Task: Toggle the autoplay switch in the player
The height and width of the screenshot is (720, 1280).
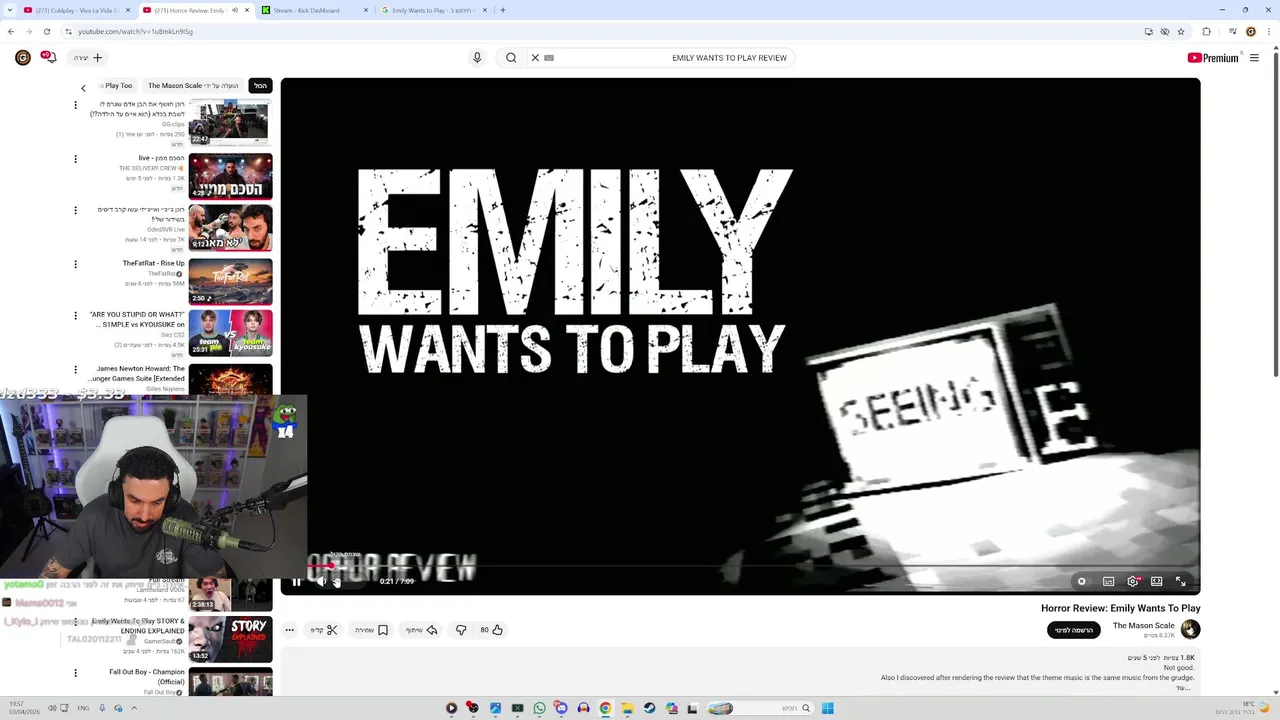Action: 1082,581
